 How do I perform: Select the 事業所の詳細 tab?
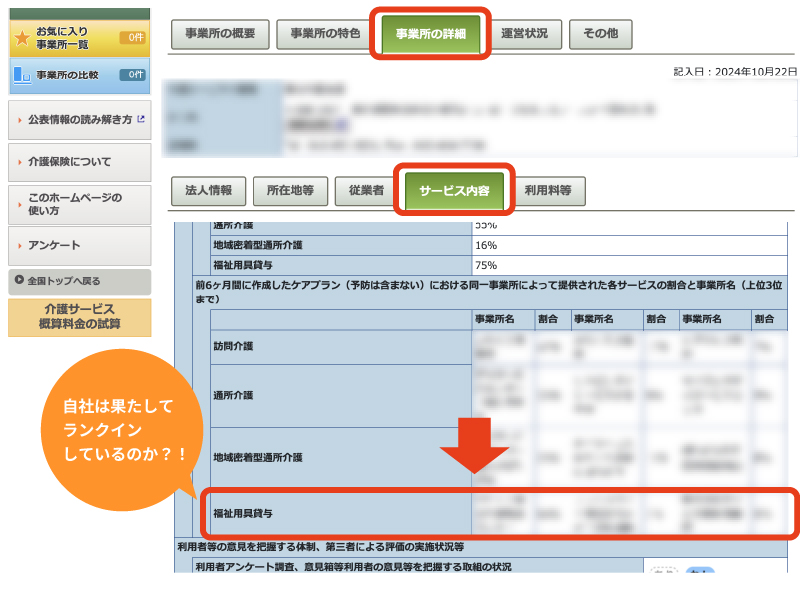pyautogui.click(x=431, y=33)
